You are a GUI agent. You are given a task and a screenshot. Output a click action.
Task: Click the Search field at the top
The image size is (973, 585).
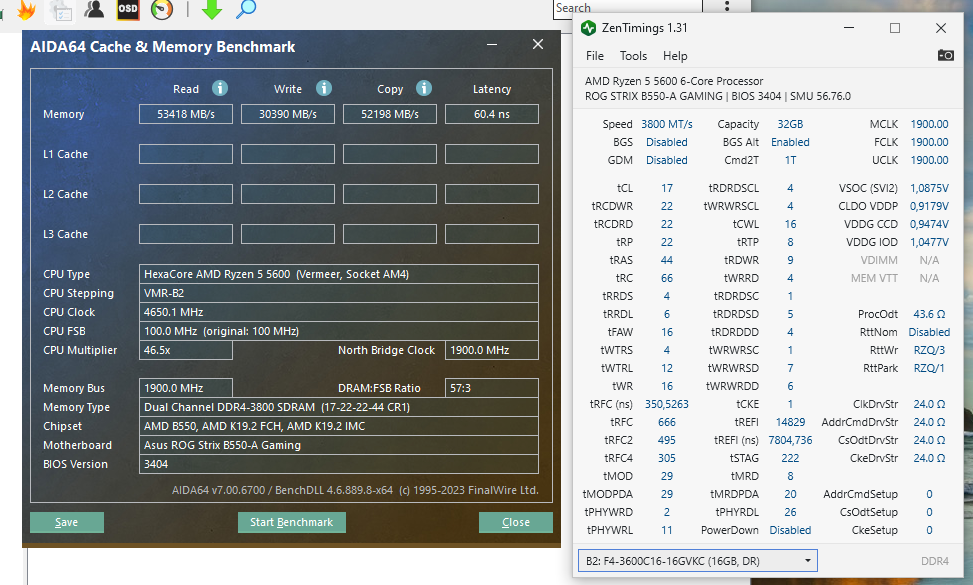click(627, 8)
